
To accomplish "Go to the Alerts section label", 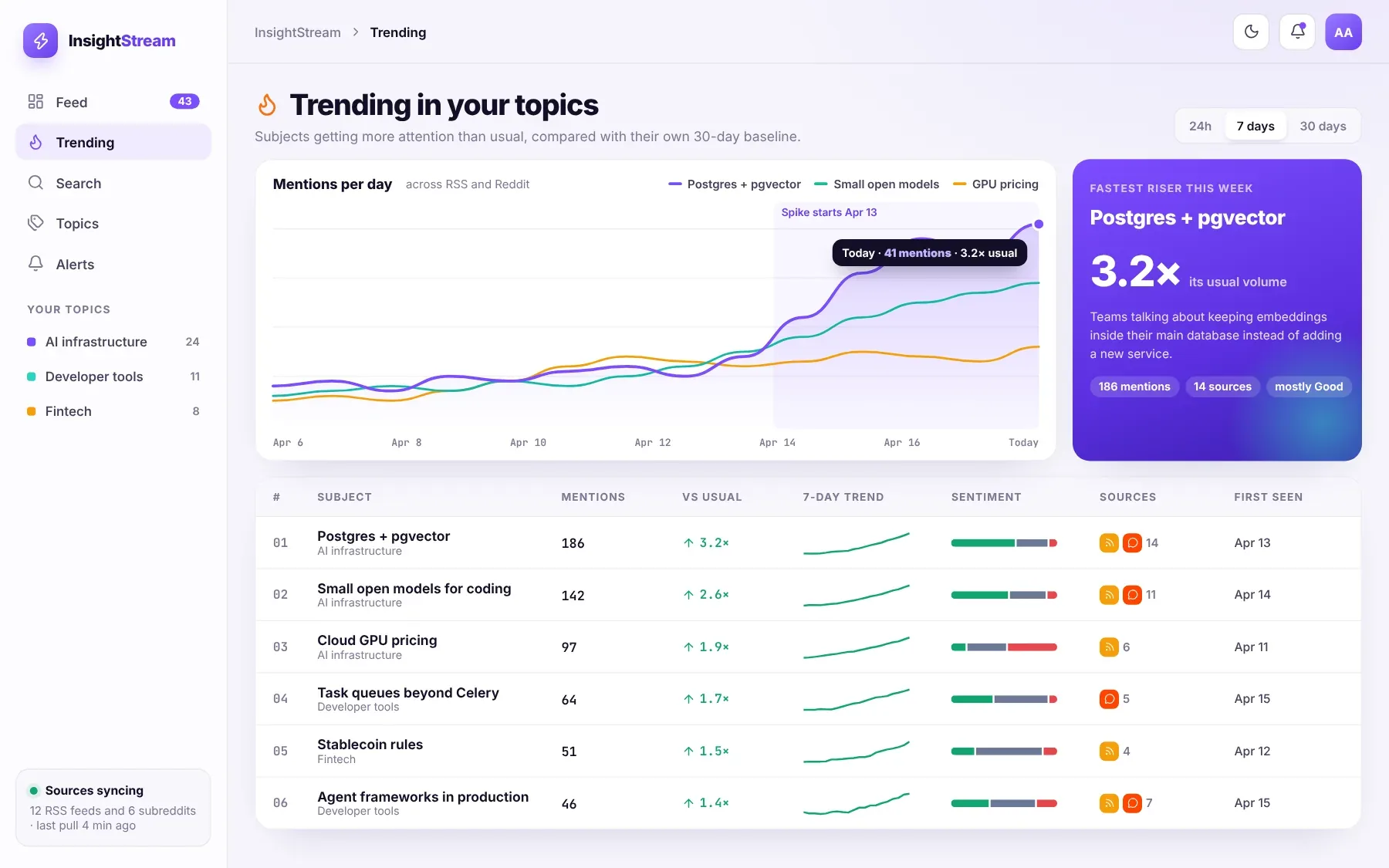I will coord(75,265).
